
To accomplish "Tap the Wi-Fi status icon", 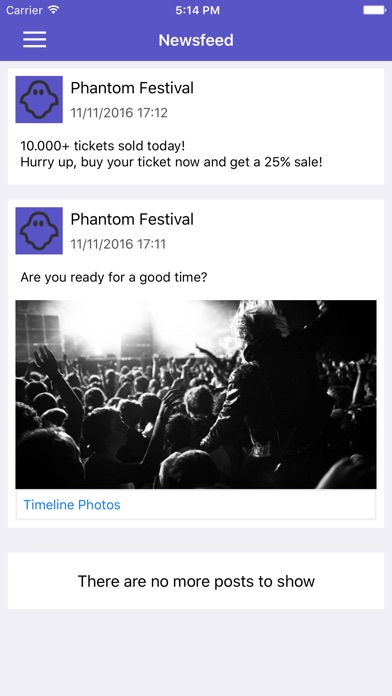I will coord(54,10).
